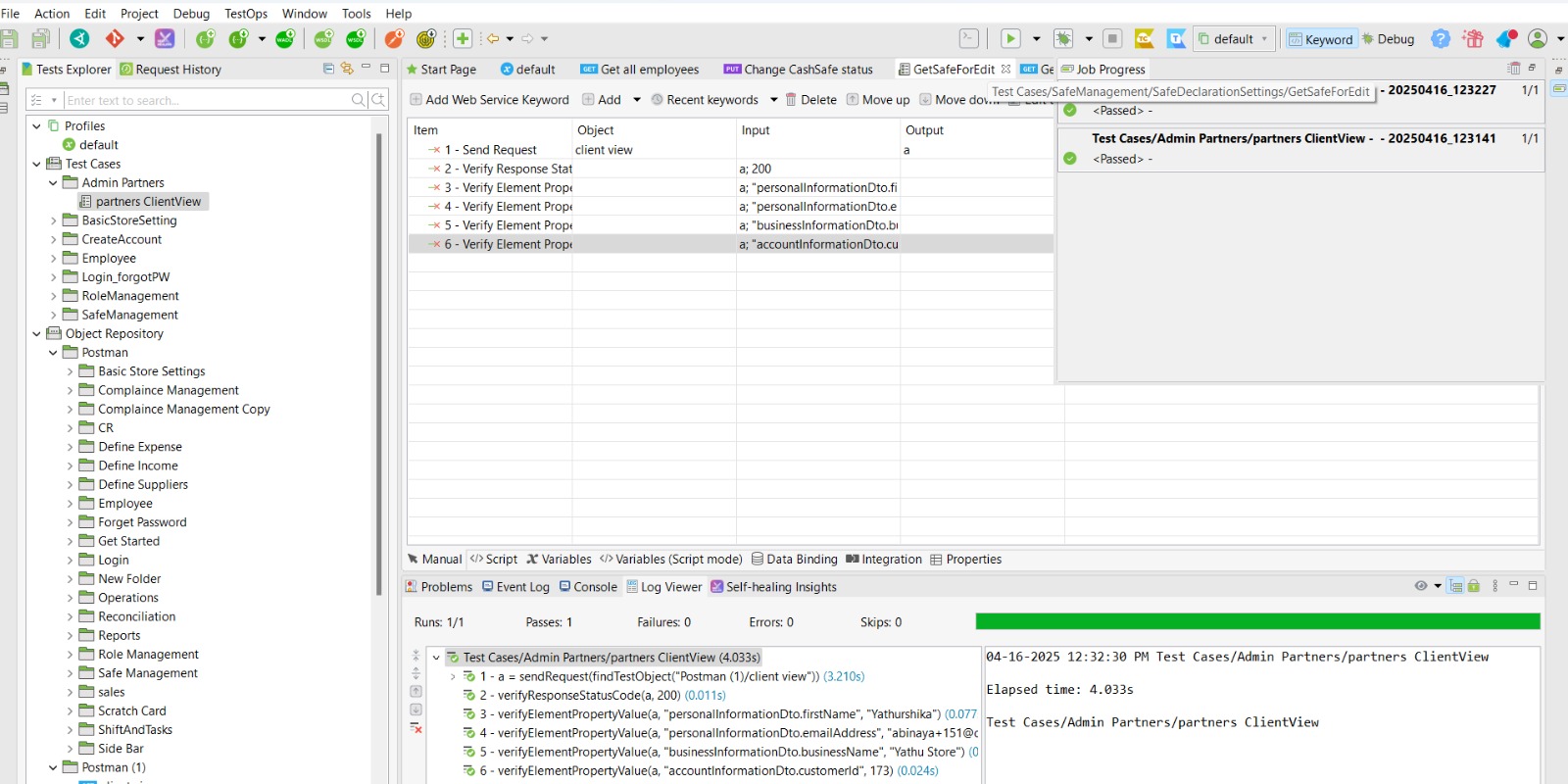
Task: Toggle the tree view mode icon in Log Viewer
Action: [x=1456, y=586]
